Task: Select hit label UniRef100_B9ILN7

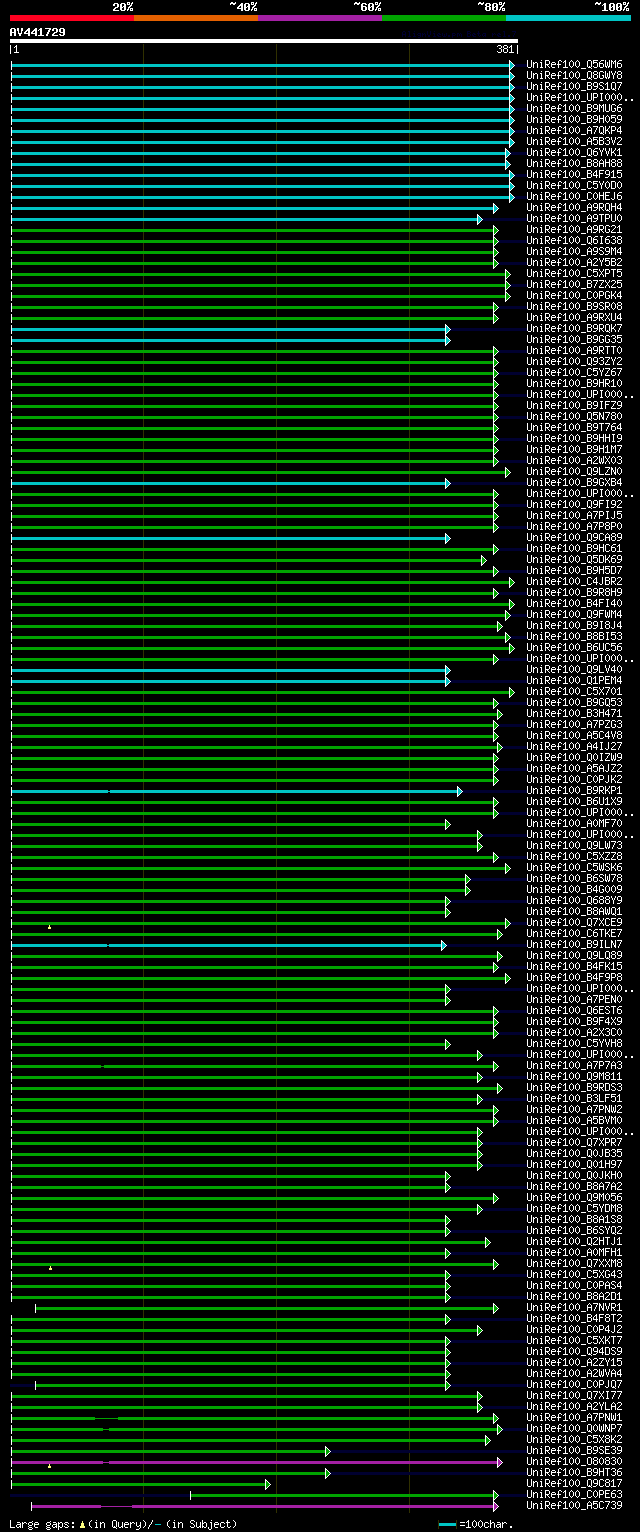Action: click(x=574, y=945)
